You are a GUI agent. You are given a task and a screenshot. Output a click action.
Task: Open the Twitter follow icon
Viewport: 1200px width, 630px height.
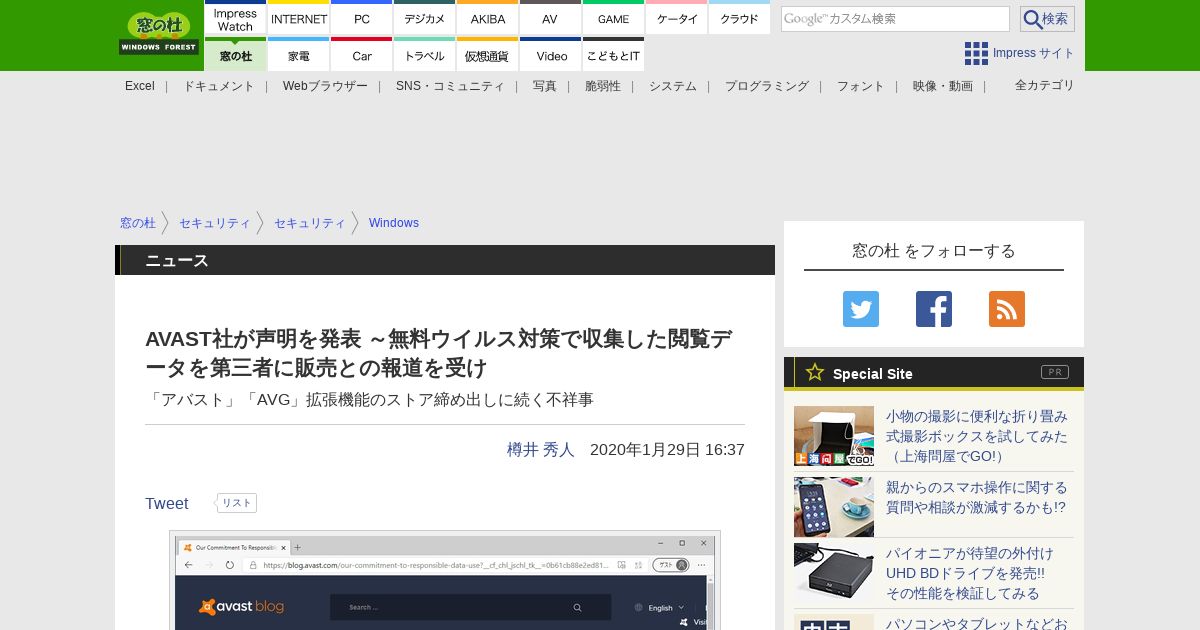coord(861,309)
